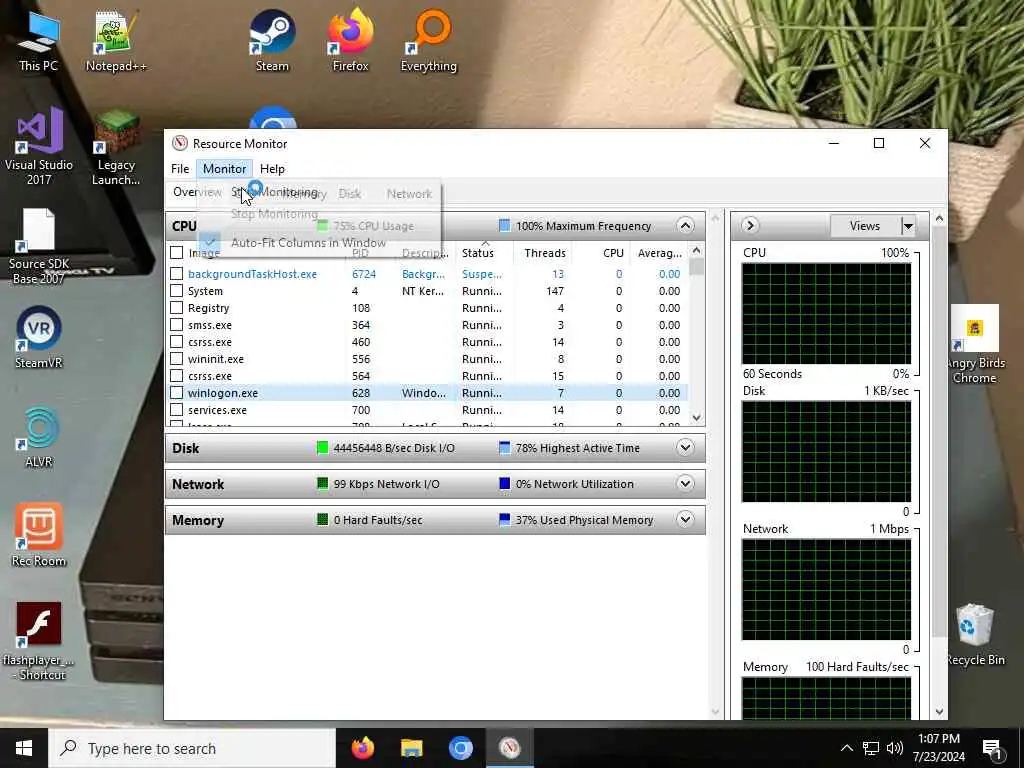
Task: Open the File menu
Action: (180, 168)
